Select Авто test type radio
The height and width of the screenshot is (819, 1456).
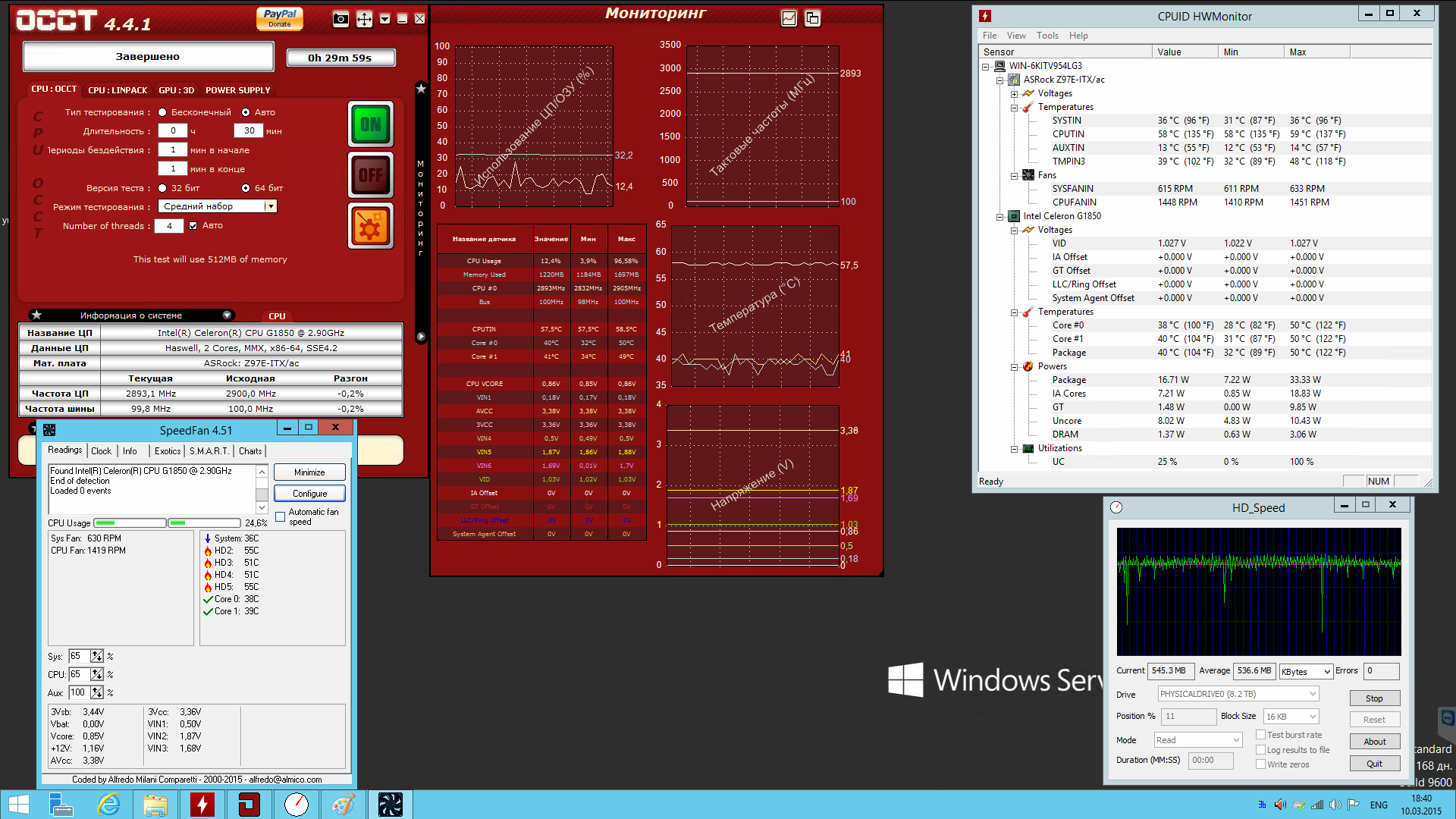246,112
